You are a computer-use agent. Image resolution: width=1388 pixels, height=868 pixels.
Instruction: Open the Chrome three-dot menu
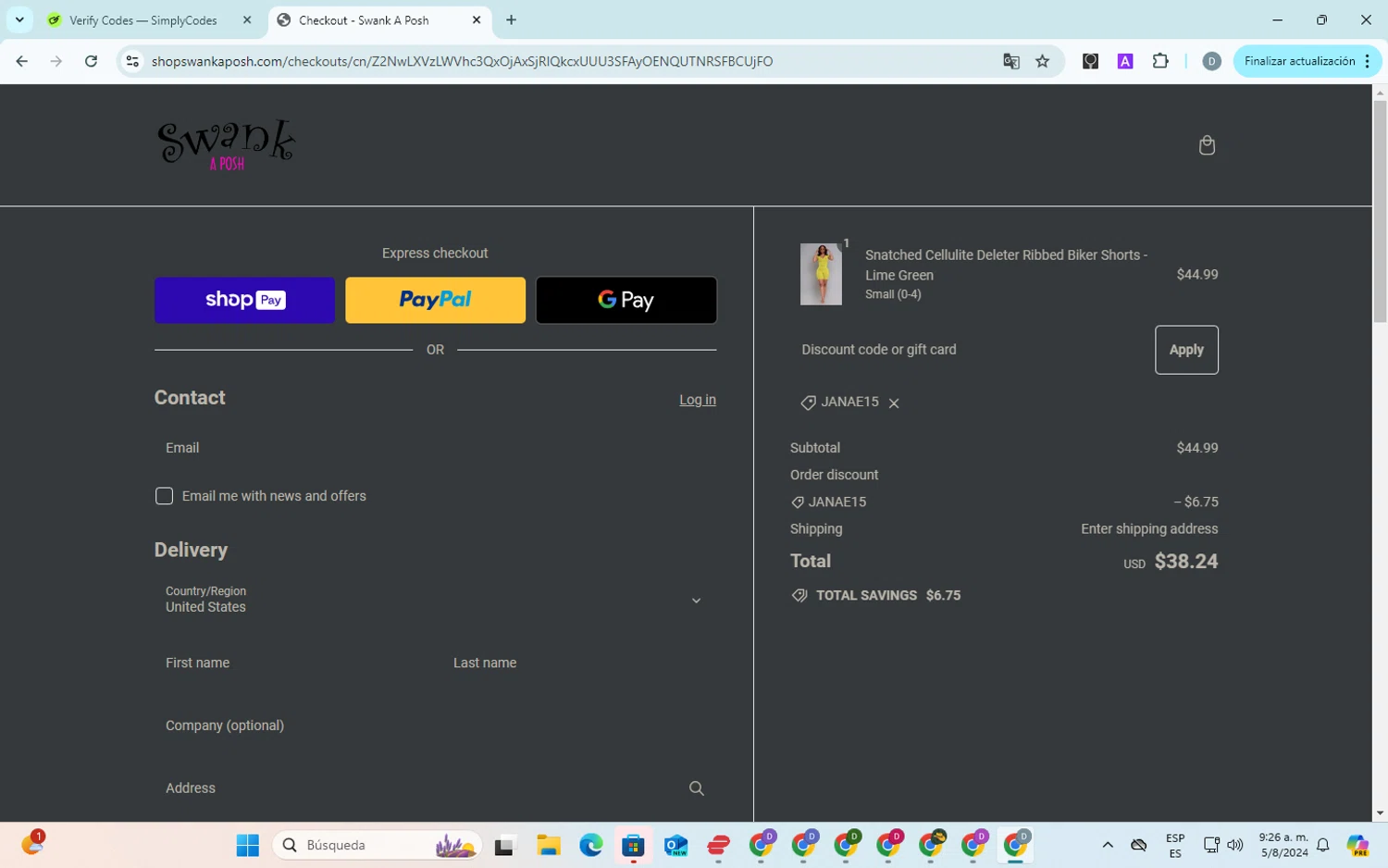(x=1368, y=61)
